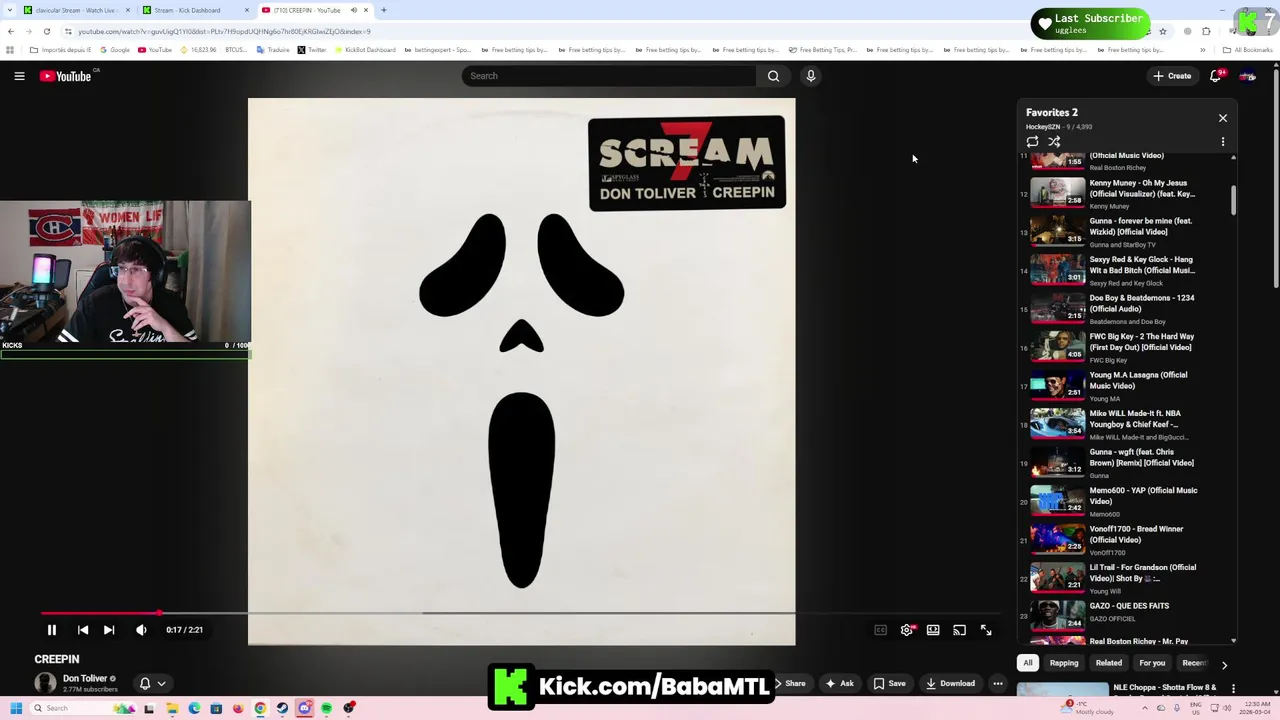Select the Related filter chip
Image resolution: width=1280 pixels, height=720 pixels.
click(x=1109, y=663)
